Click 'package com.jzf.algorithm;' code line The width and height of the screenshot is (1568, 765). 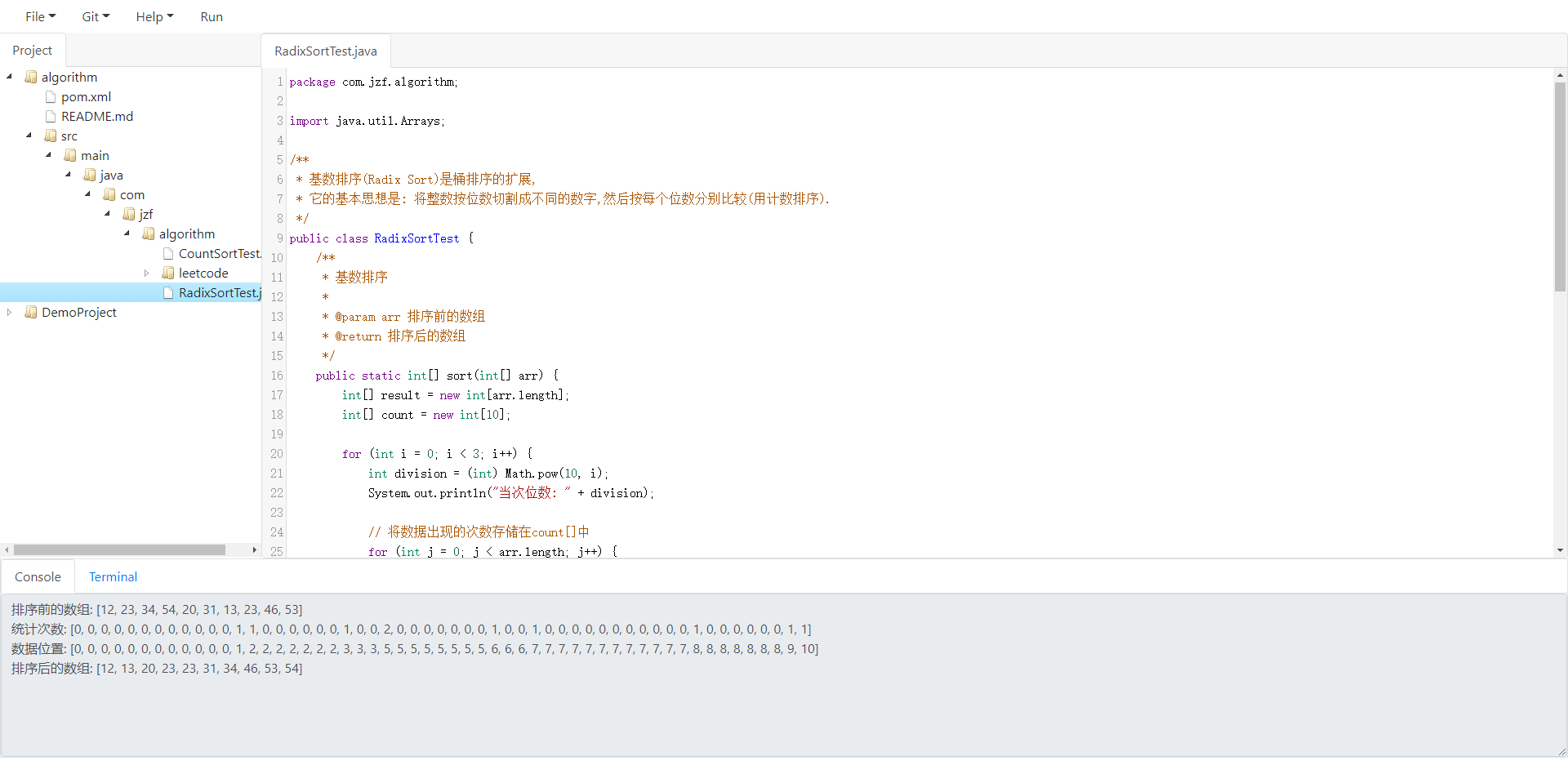click(x=373, y=82)
